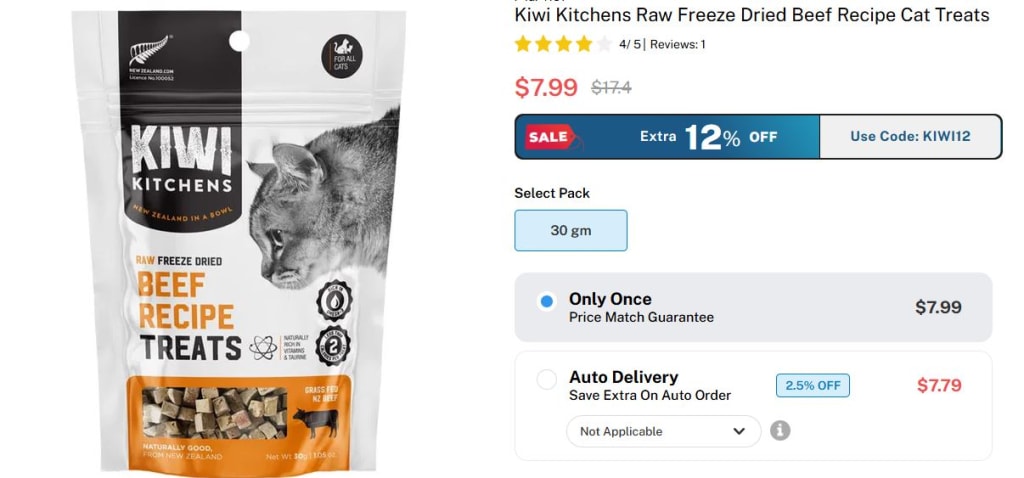Click the cow icon on the package
This screenshot has height=478, width=1024.
point(315,422)
